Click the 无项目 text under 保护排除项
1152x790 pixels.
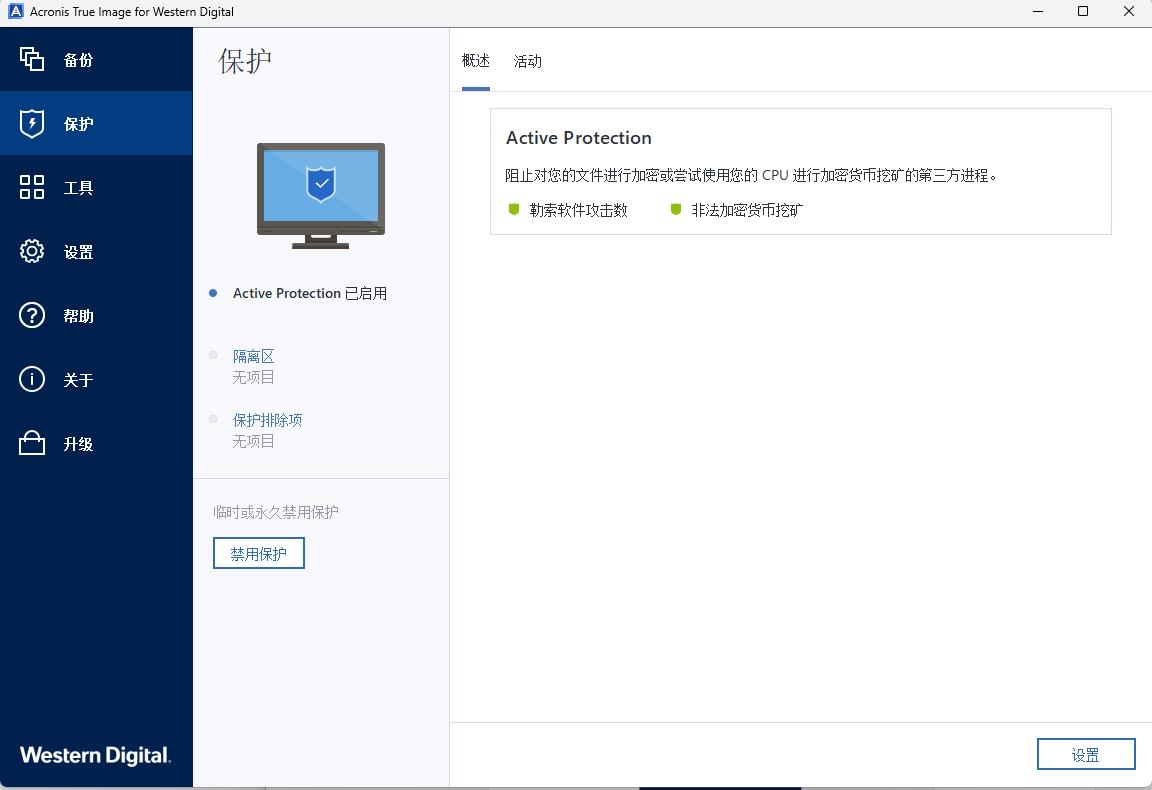click(253, 441)
